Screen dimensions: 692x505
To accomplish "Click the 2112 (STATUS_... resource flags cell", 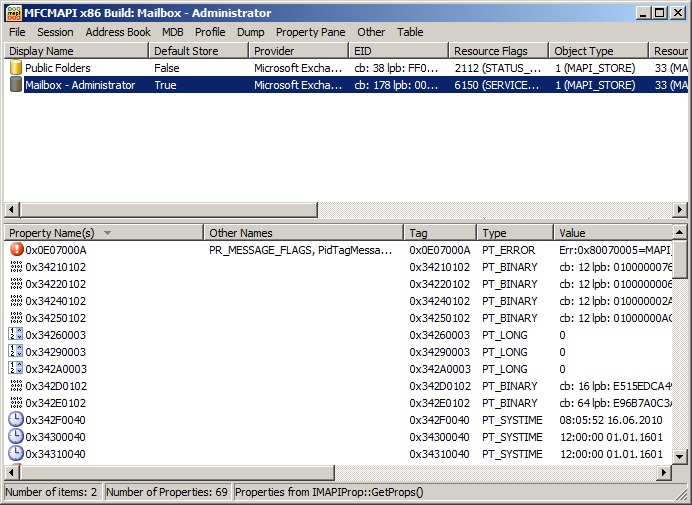I will pyautogui.click(x=497, y=68).
